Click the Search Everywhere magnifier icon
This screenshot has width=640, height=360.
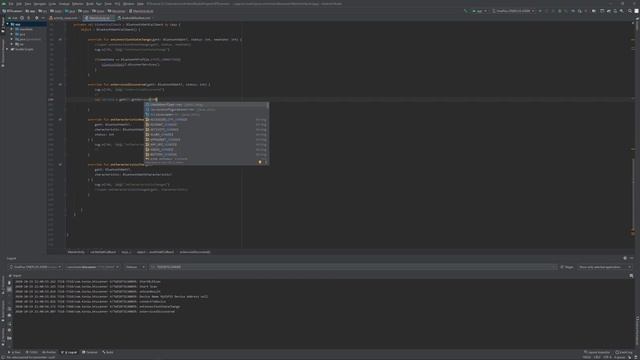pyautogui.click(x=630, y=11)
